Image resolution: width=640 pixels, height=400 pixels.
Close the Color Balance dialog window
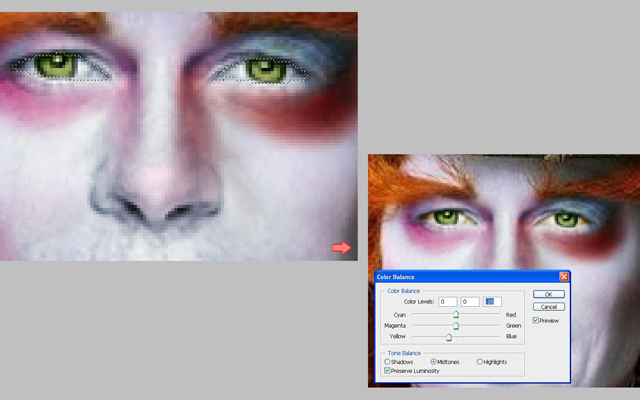(564, 277)
